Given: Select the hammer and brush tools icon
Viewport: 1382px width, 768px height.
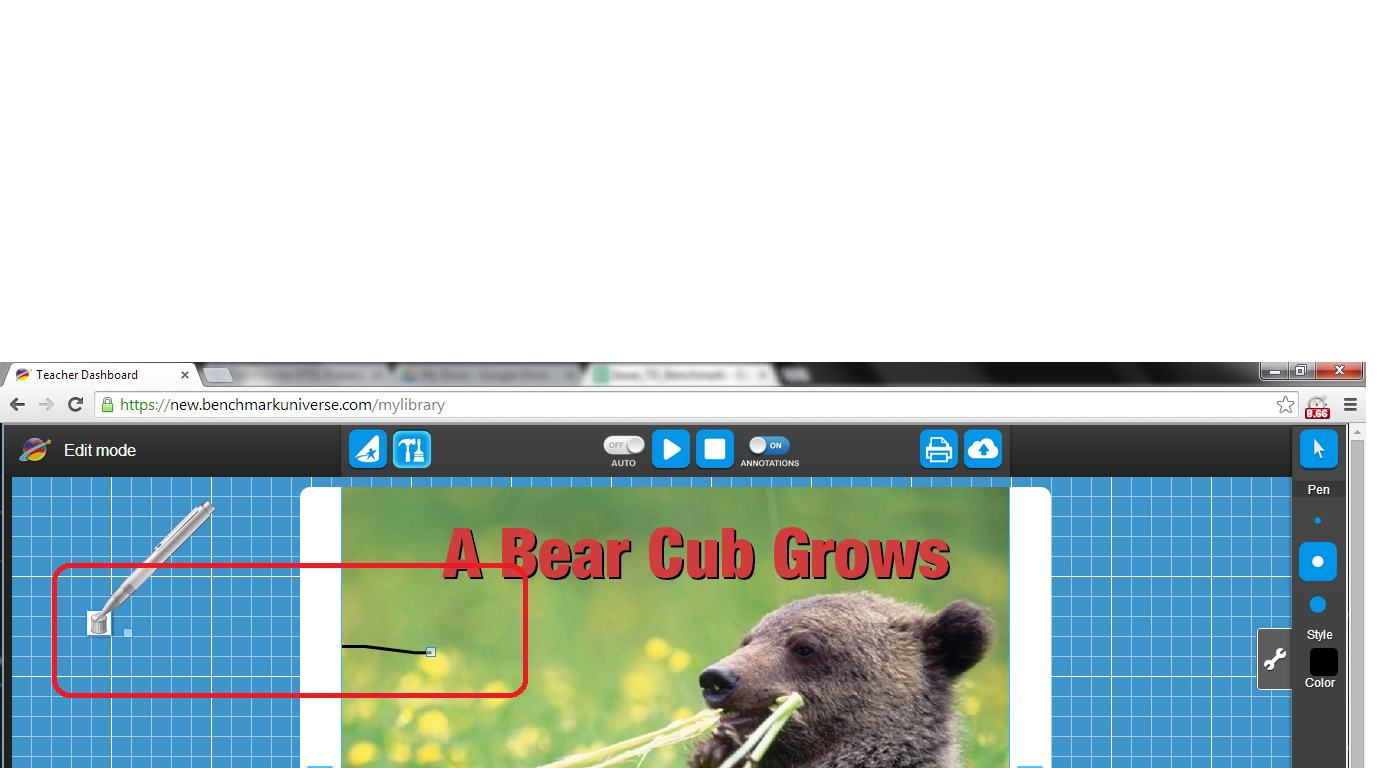Looking at the screenshot, I should coord(412,450).
